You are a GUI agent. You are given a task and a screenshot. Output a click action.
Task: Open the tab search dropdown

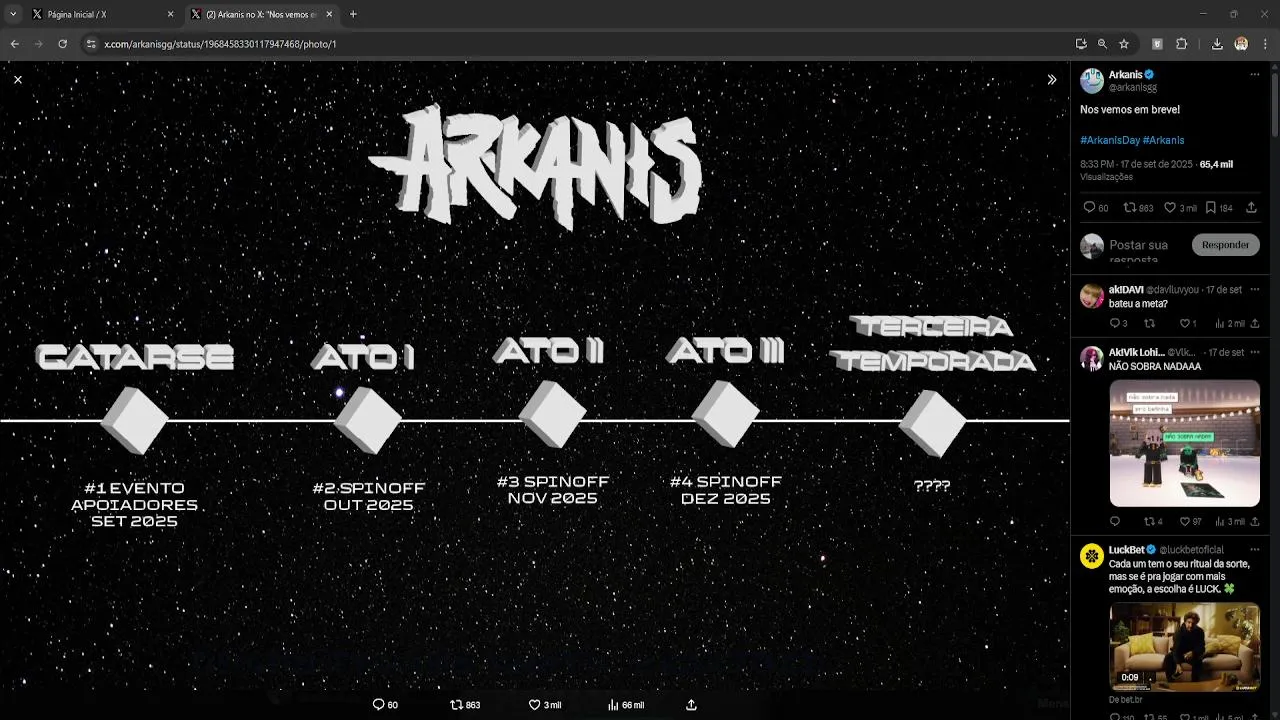(12, 14)
